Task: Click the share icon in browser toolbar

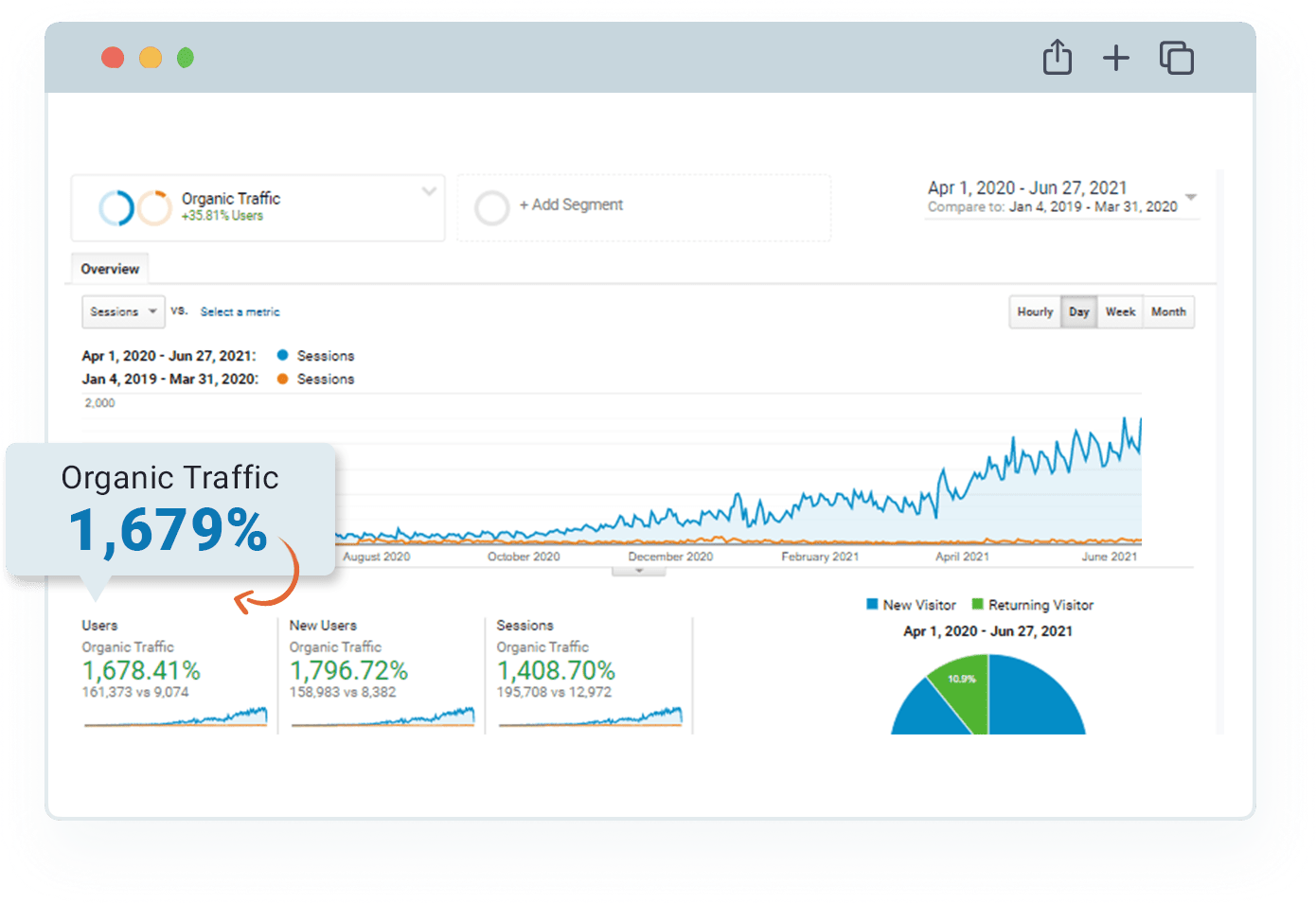Action: (x=1058, y=57)
